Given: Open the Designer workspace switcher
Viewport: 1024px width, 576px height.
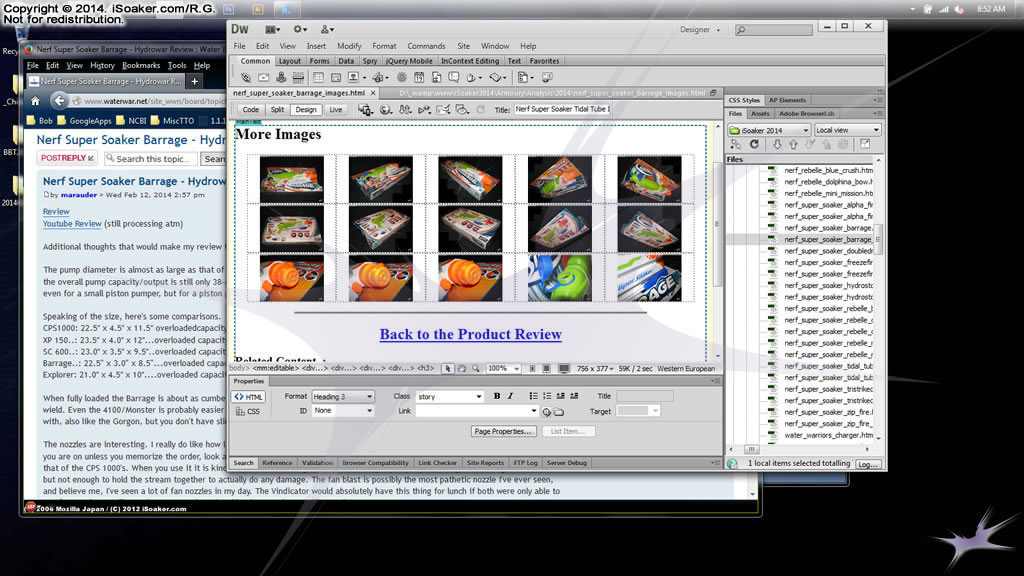Looking at the screenshot, I should 699,29.
